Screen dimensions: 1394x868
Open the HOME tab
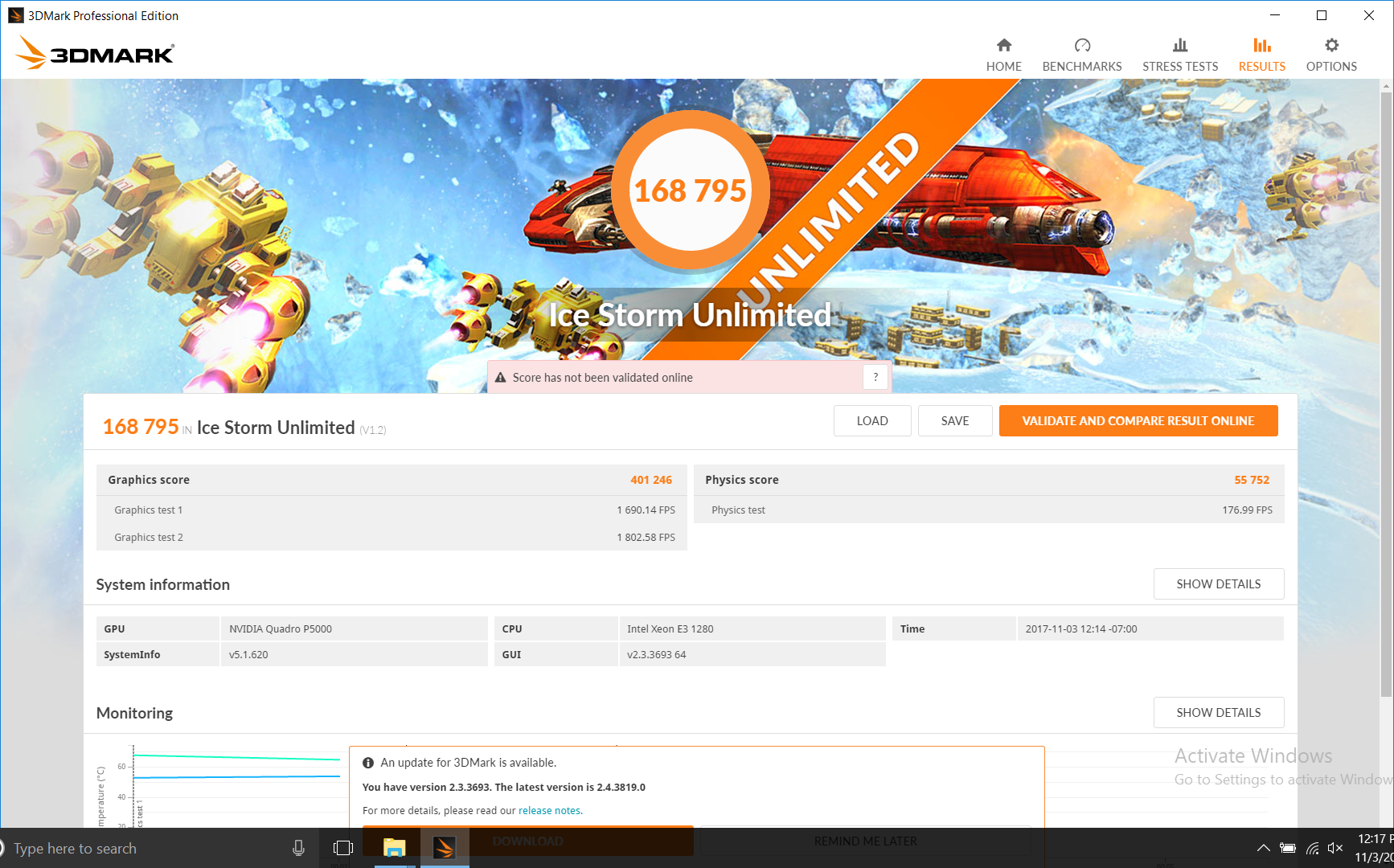click(1003, 55)
